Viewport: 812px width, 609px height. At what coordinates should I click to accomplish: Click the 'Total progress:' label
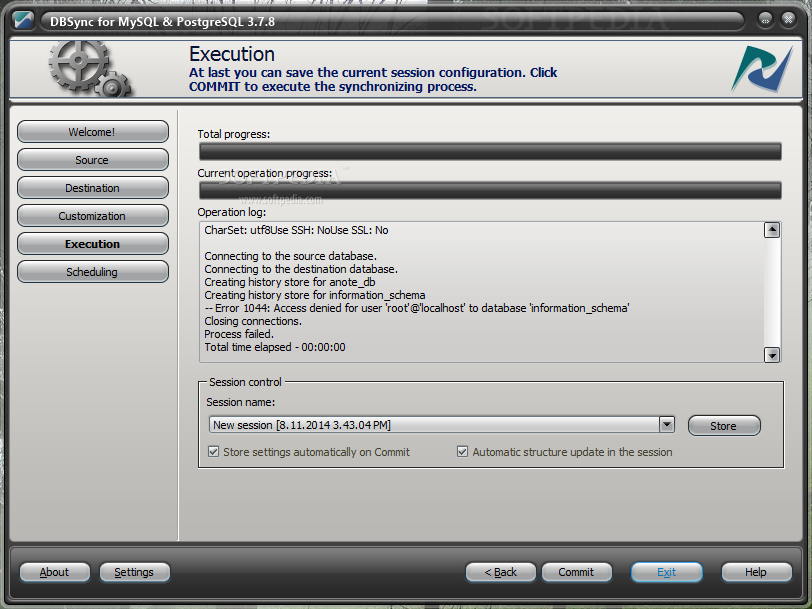234,134
